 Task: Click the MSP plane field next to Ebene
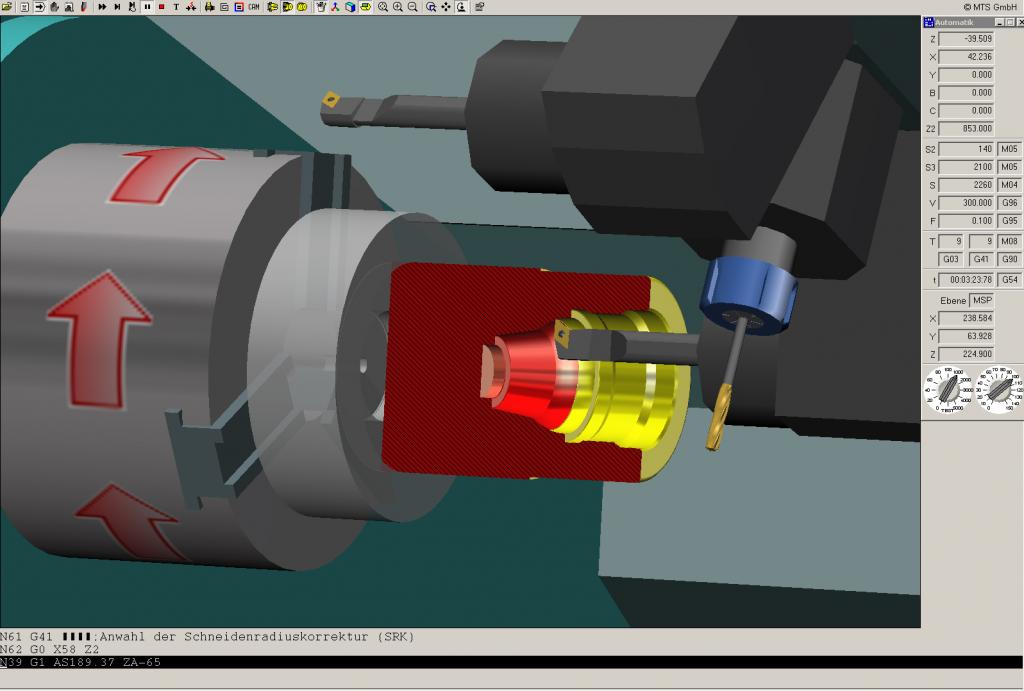[982, 300]
